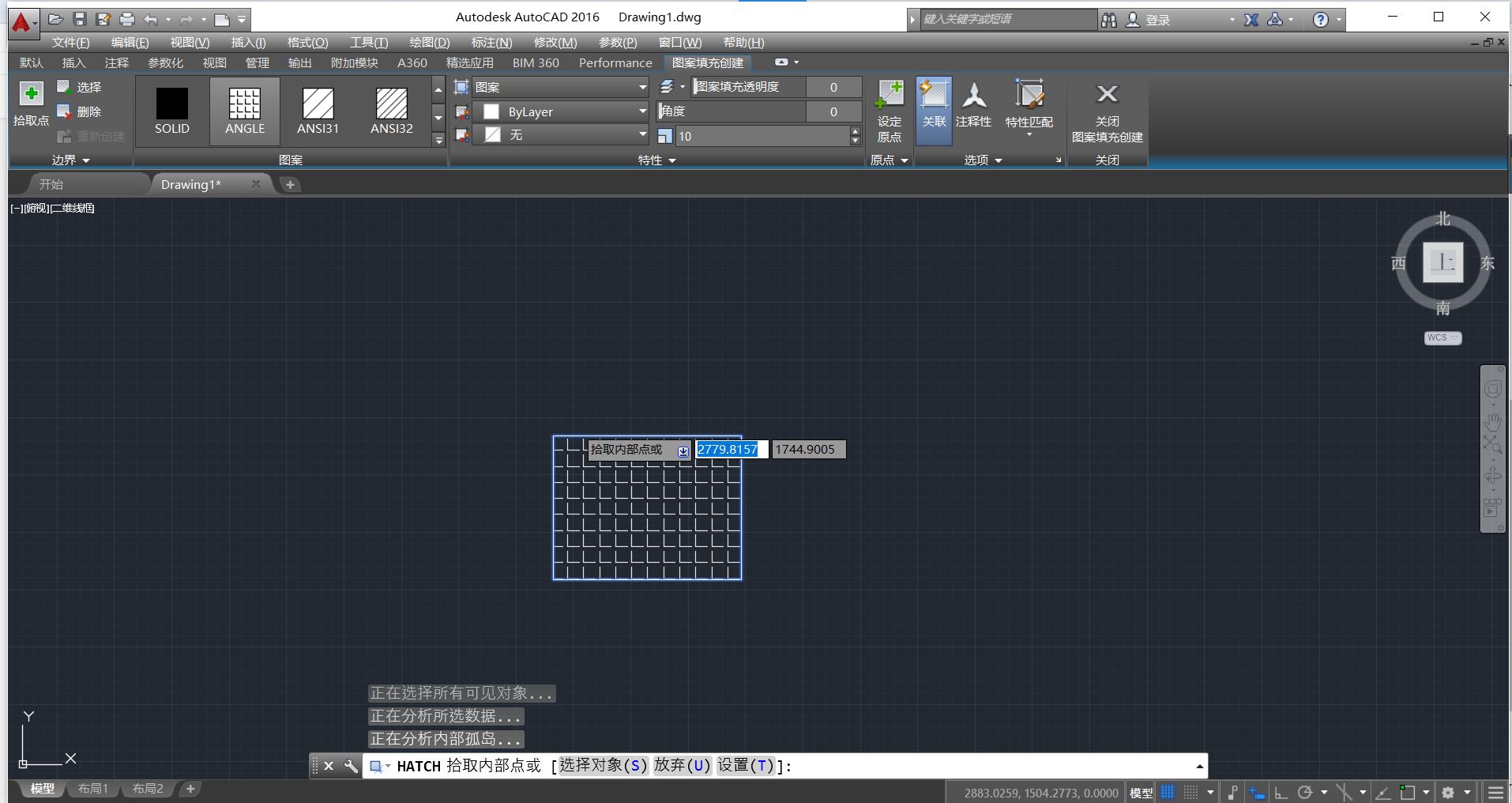The image size is (1512, 803).
Task: Click the pan hand icon in navigation bar
Action: tap(1492, 421)
